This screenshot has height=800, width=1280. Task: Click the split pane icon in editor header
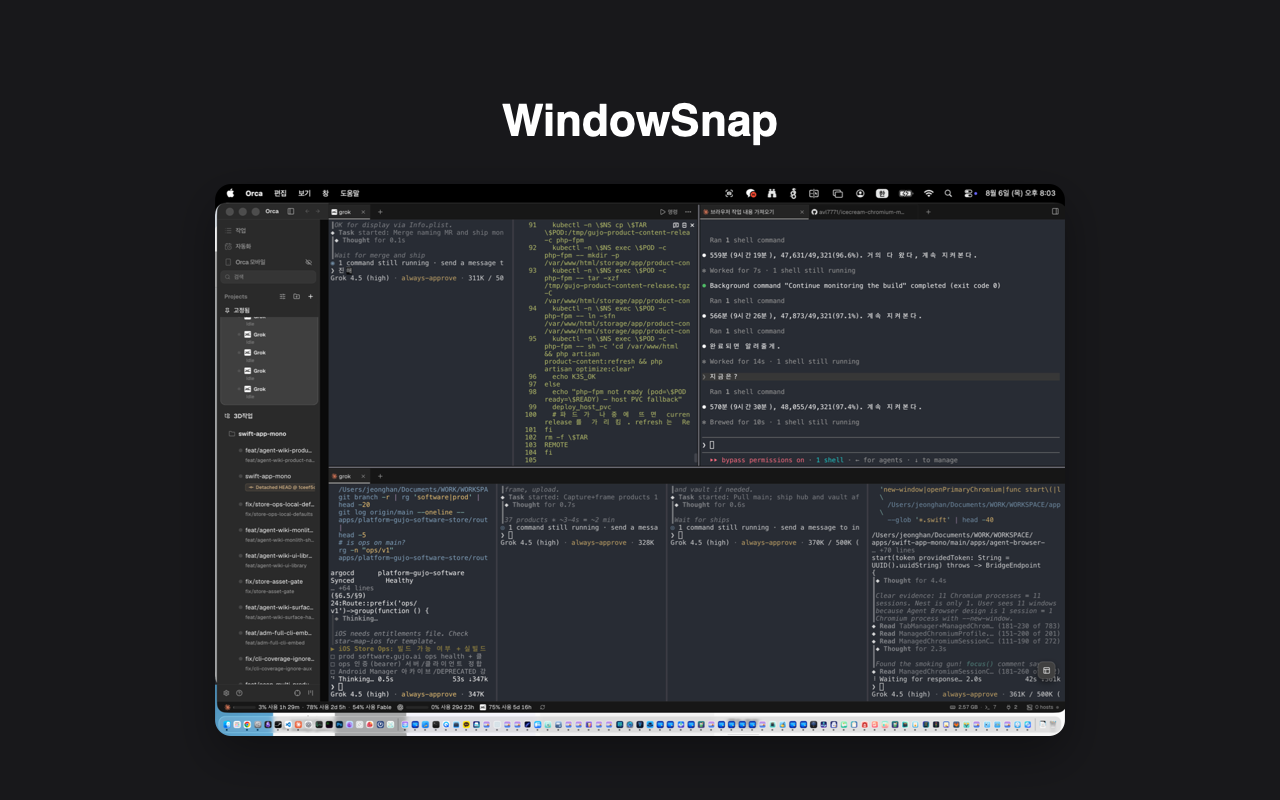pyautogui.click(x=675, y=225)
